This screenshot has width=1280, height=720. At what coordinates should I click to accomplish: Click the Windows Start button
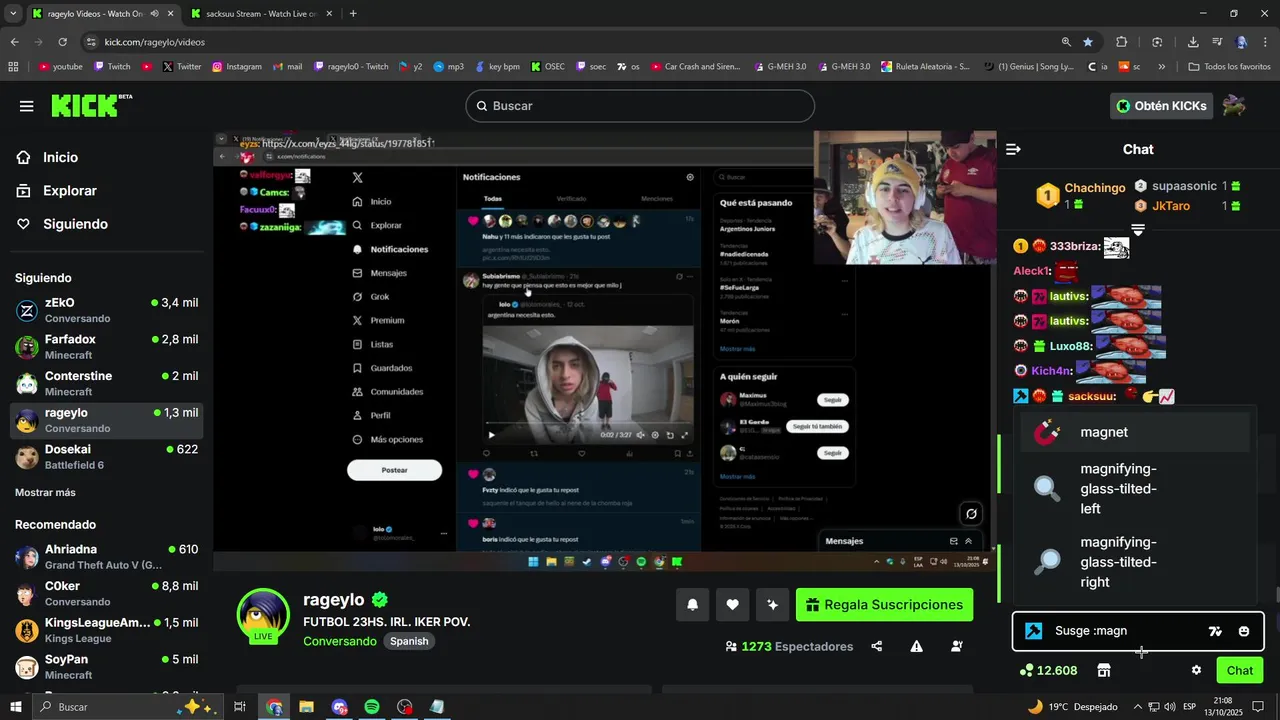pos(16,707)
